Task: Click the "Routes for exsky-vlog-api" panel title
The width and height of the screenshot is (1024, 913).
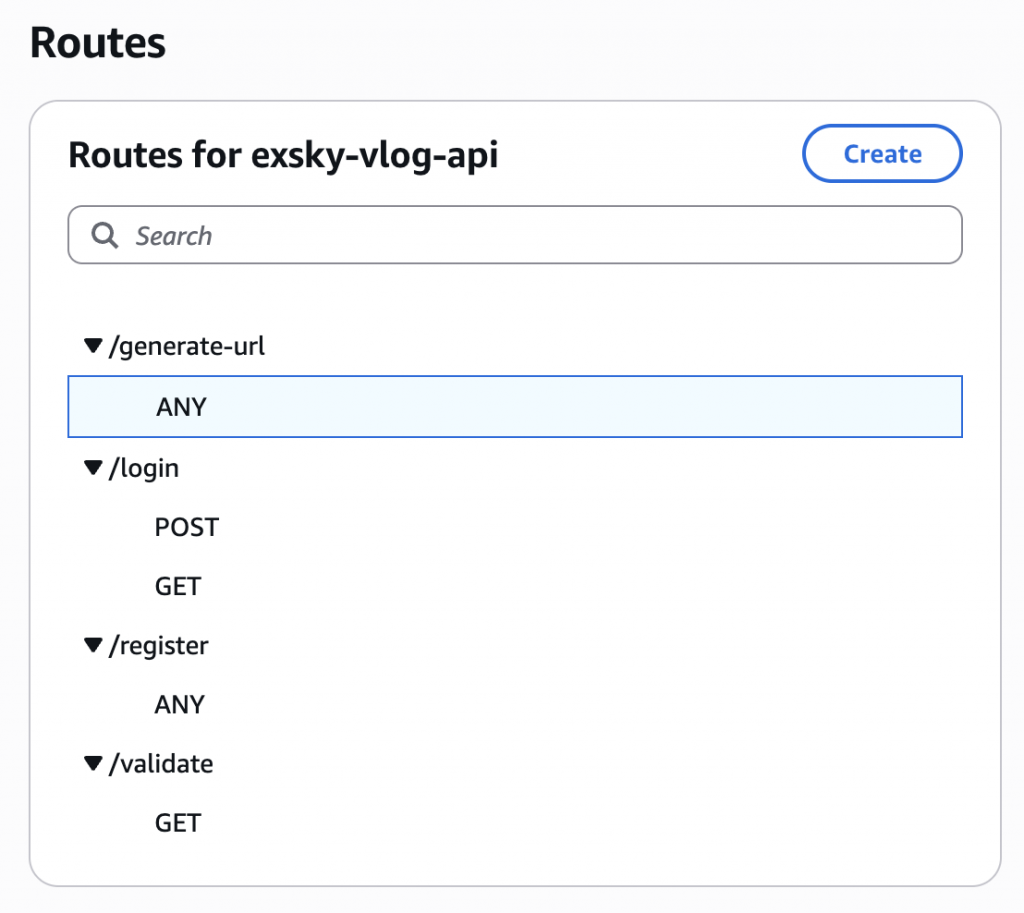Action: click(x=283, y=155)
